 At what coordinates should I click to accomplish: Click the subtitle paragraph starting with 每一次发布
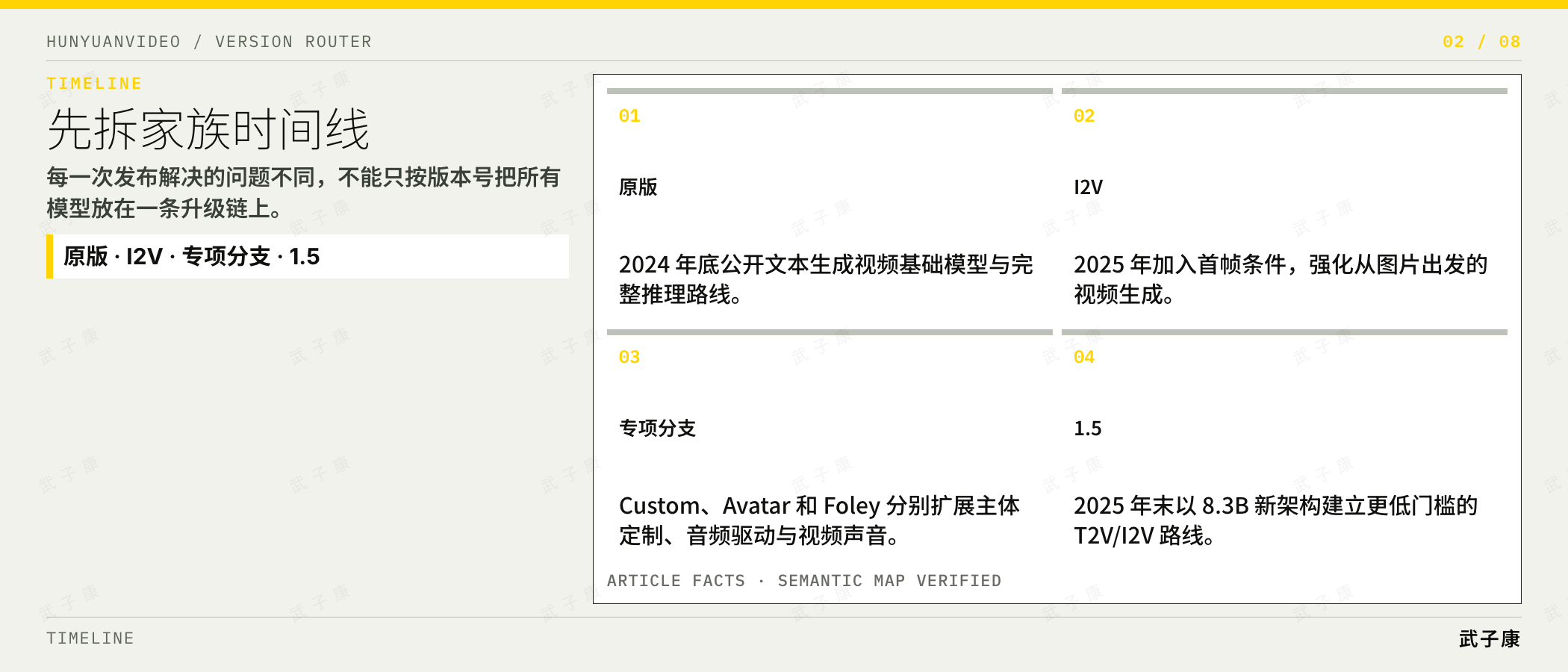coord(304,193)
